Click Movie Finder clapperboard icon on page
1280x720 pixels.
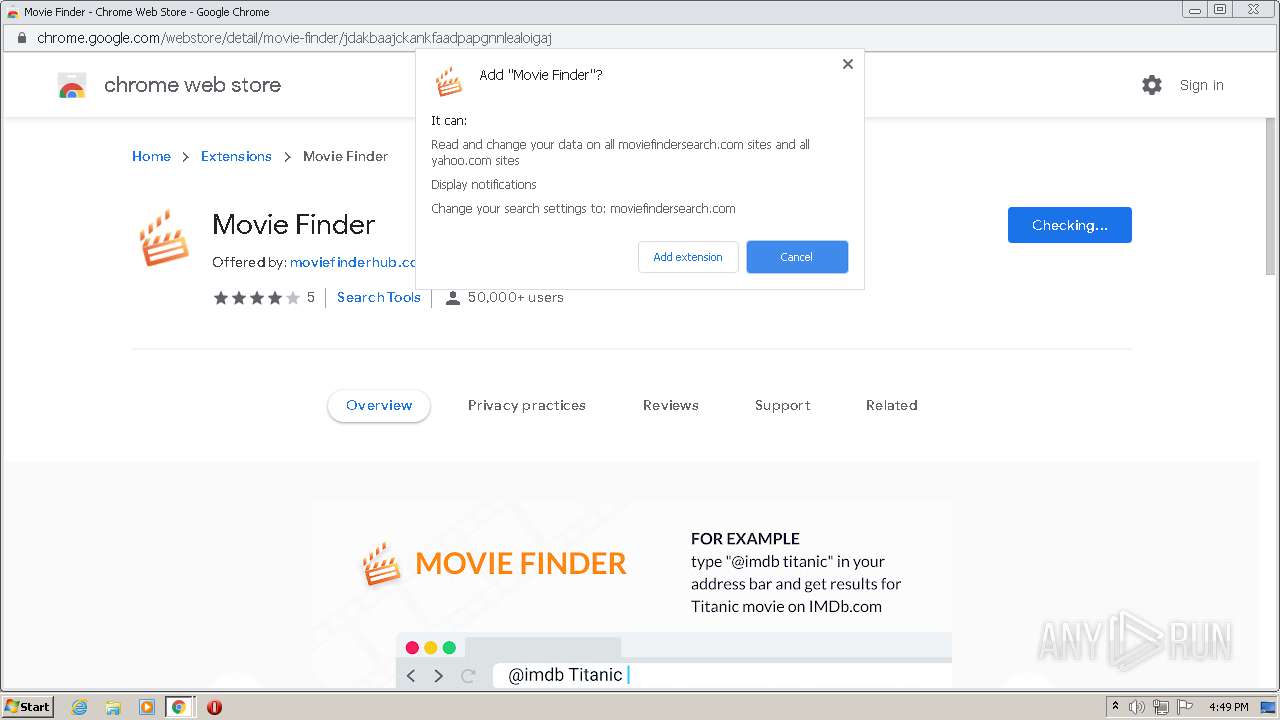164,238
